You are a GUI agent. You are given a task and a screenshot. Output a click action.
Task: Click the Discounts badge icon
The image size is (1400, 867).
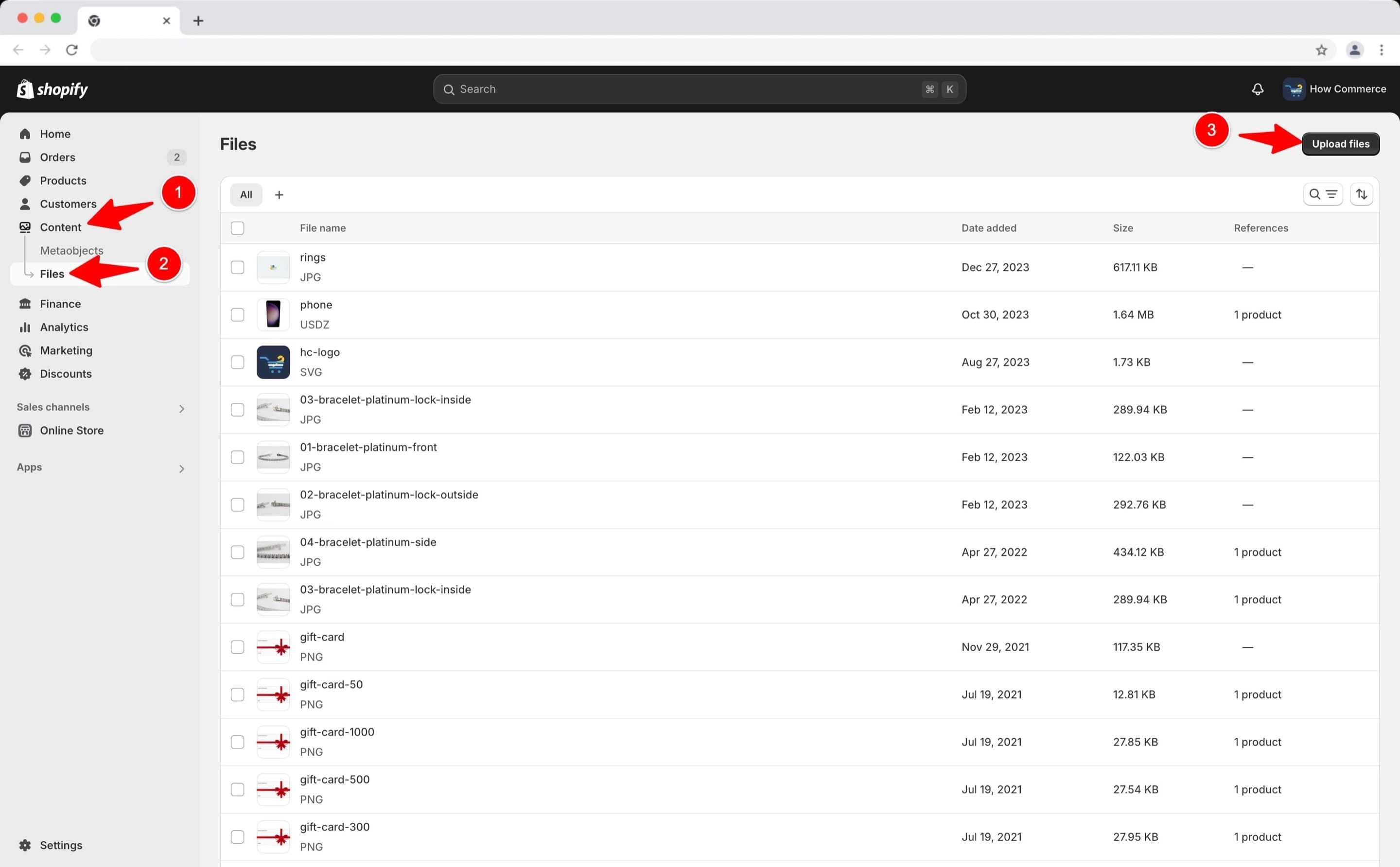click(25, 374)
